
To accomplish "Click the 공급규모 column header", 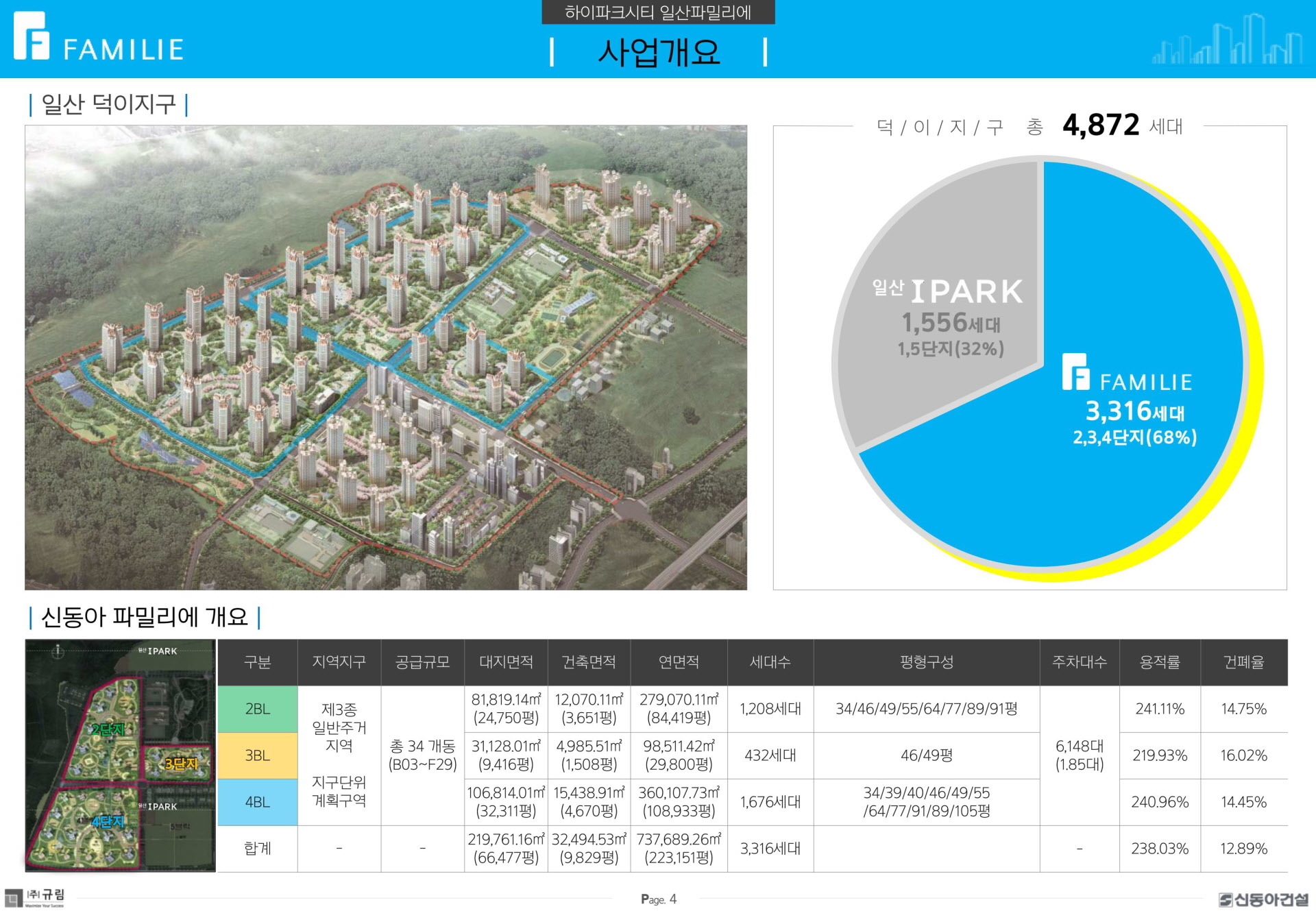I will tap(423, 662).
